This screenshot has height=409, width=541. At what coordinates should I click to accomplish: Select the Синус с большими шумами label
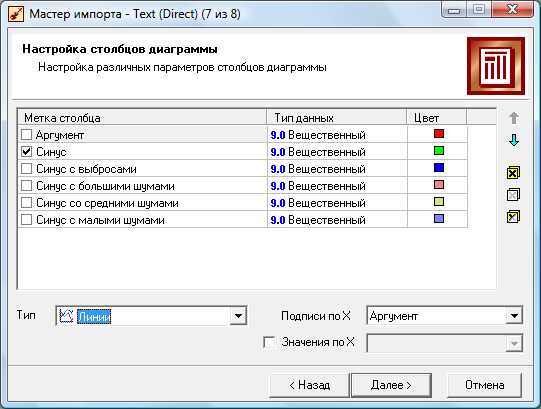pyautogui.click(x=105, y=186)
